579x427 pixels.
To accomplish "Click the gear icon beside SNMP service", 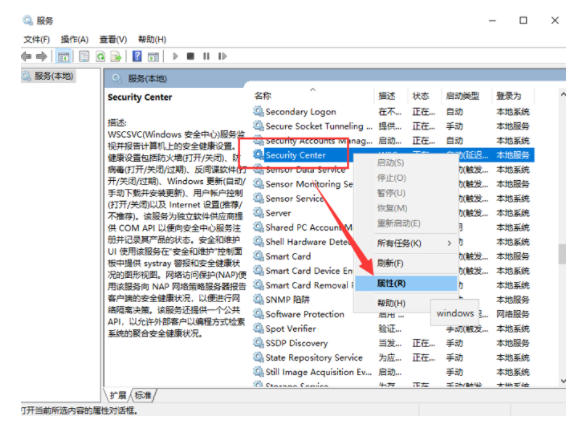I will coord(258,299).
